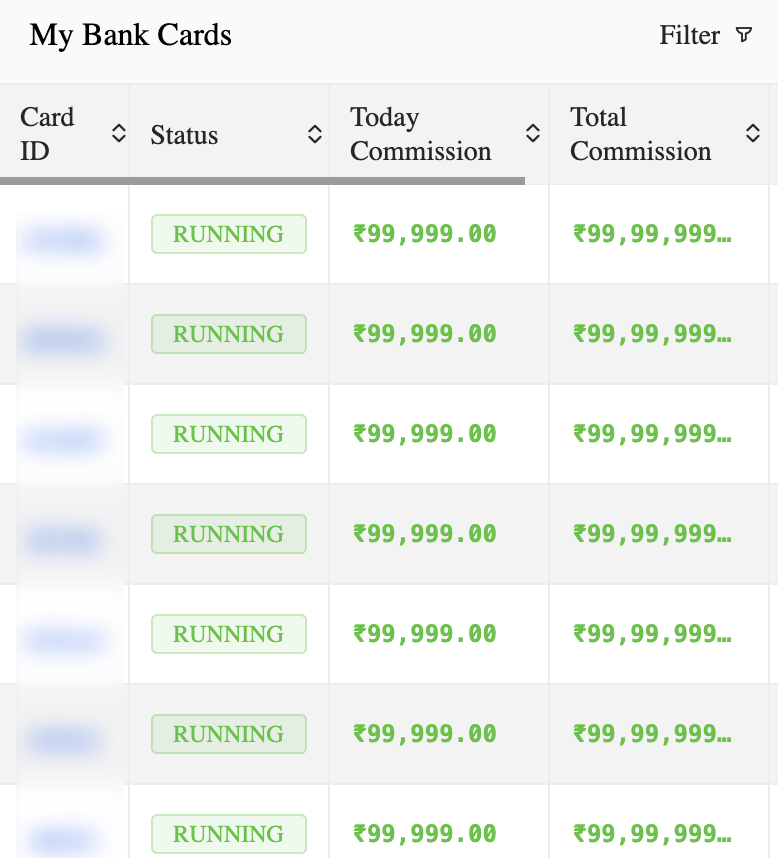Screen dimensions: 778x858
Task: Select the Status column header text
Action: pyautogui.click(x=184, y=135)
